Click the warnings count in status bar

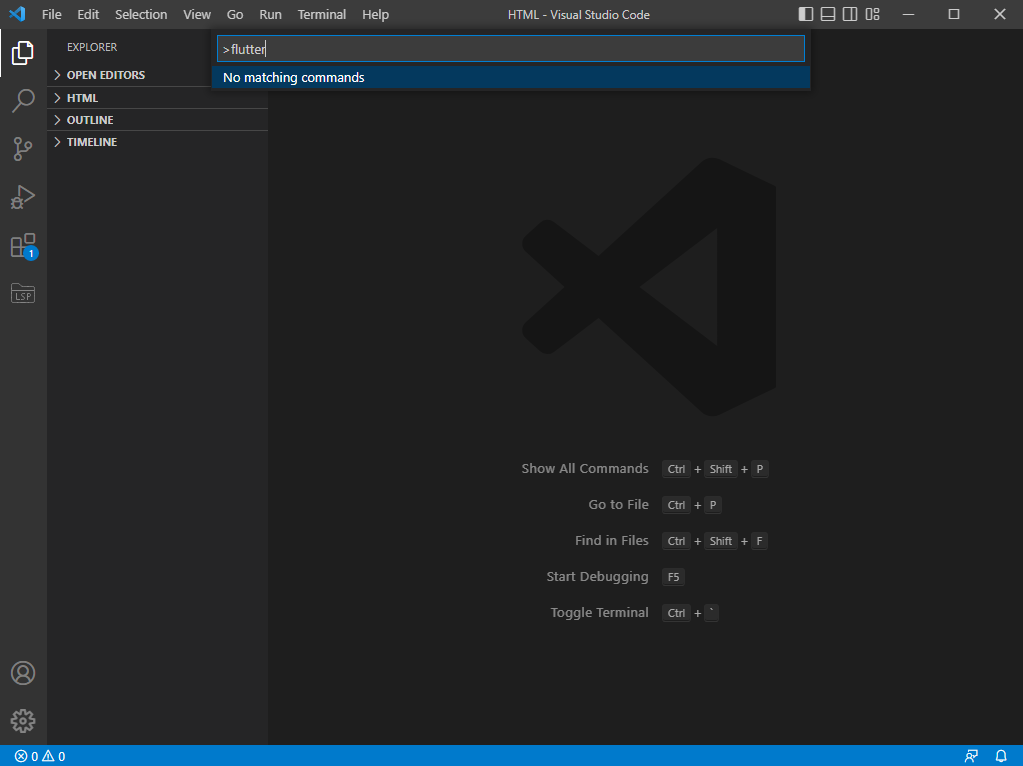pyautogui.click(x=53, y=756)
